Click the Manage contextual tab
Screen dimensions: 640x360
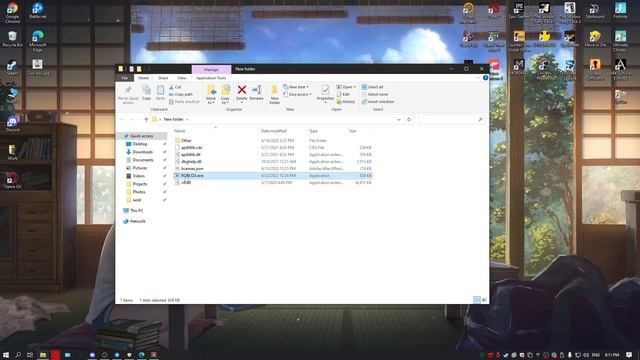[211, 69]
